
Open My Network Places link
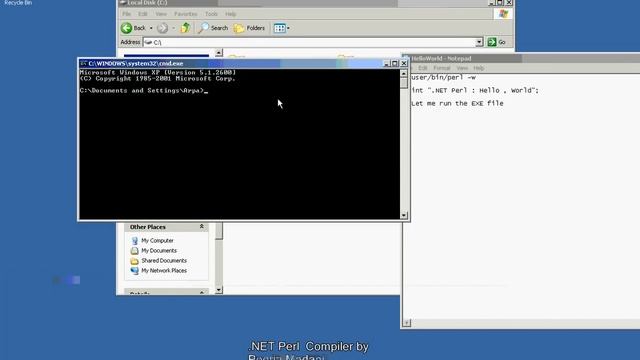(x=164, y=271)
